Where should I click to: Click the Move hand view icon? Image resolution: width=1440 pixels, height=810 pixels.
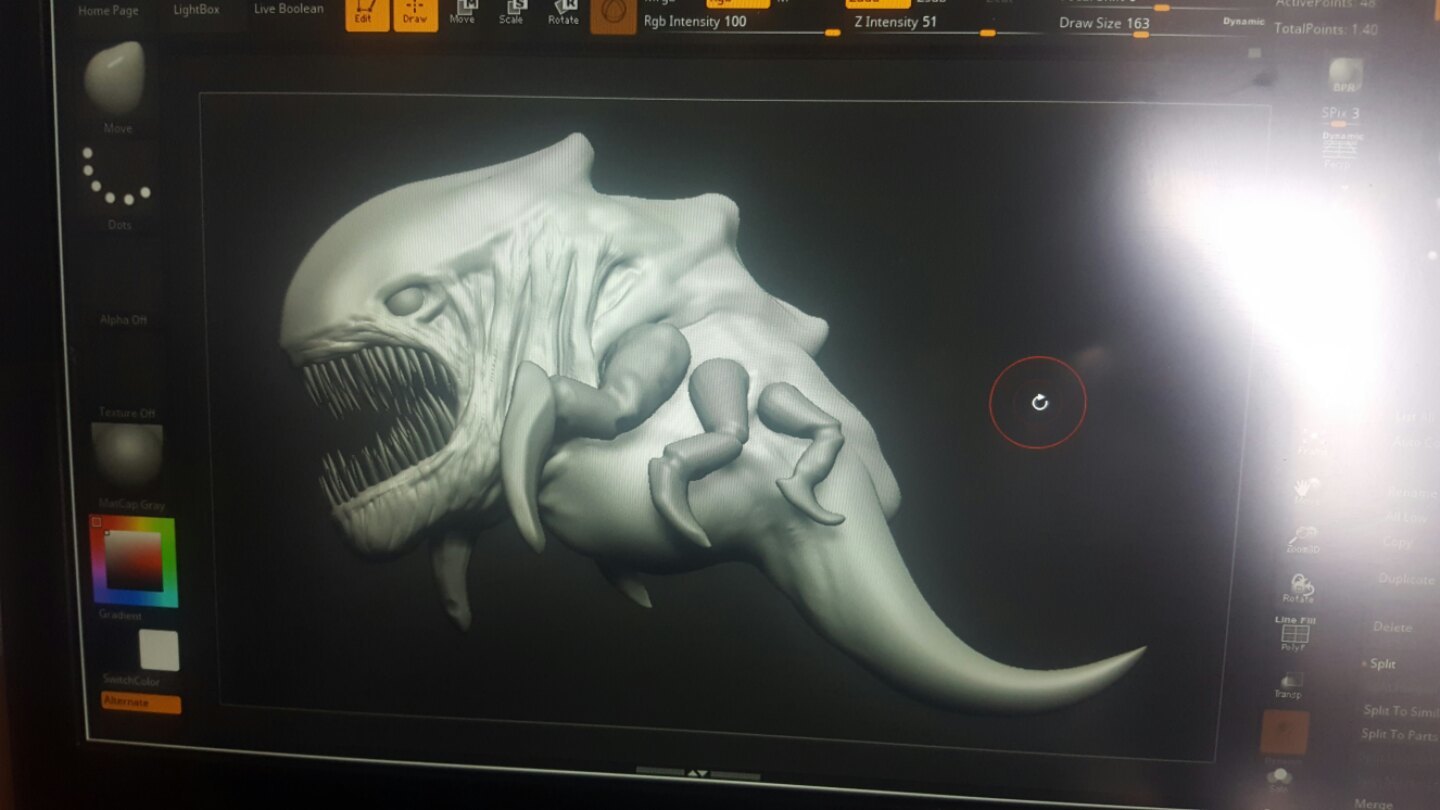tap(1306, 491)
